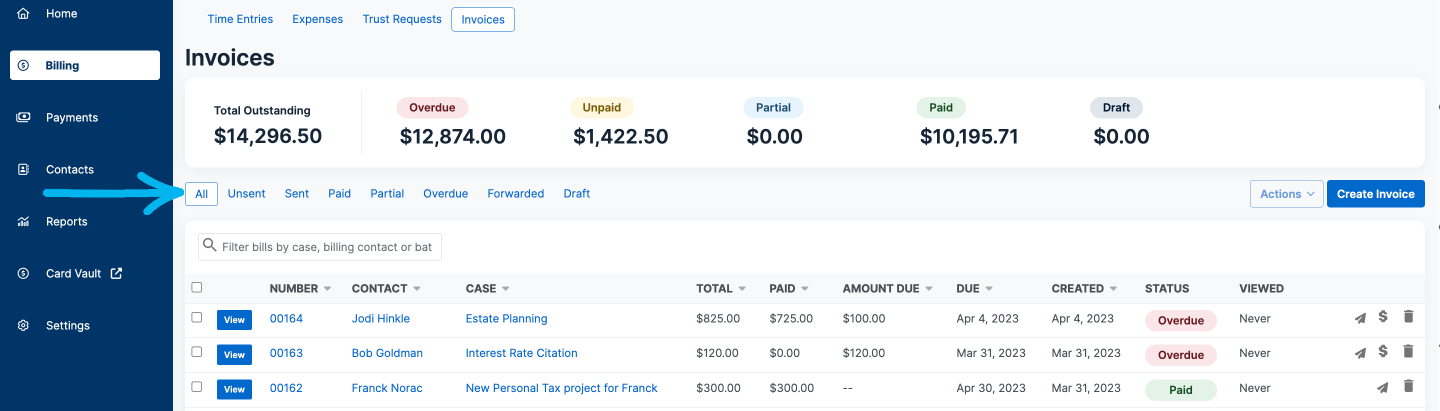Image resolution: width=1440 pixels, height=411 pixels.
Task: Open the Jodi Hinkle contact link
Action: pos(380,319)
